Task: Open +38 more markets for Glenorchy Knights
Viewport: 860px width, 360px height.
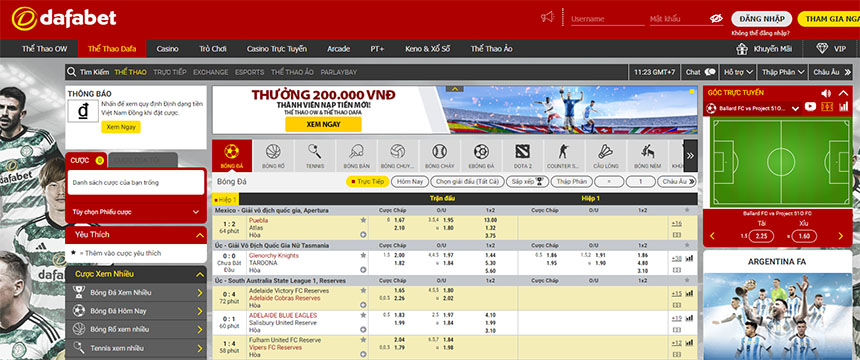Action: pyautogui.click(x=676, y=258)
